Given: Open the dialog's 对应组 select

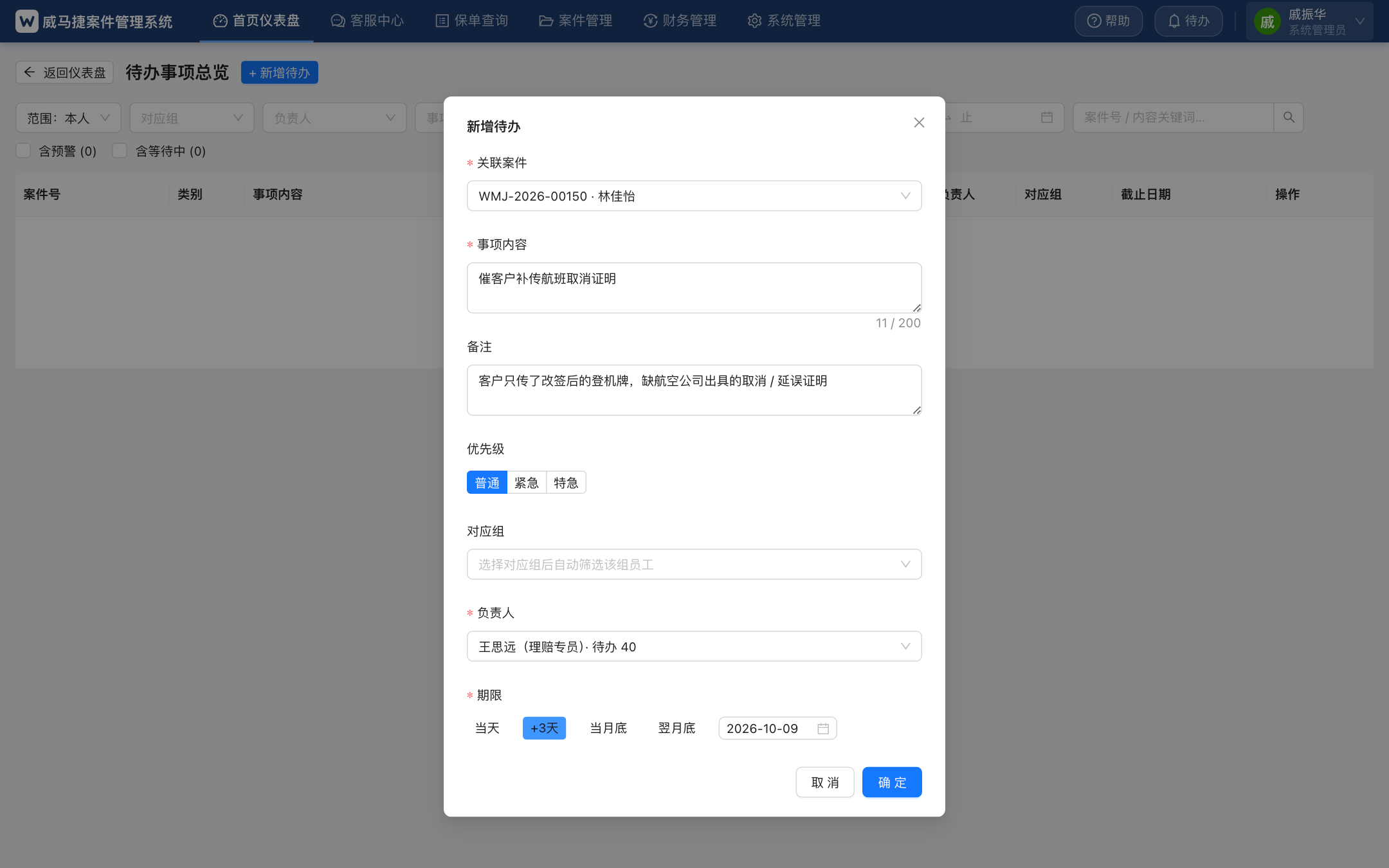Looking at the screenshot, I should tap(694, 565).
